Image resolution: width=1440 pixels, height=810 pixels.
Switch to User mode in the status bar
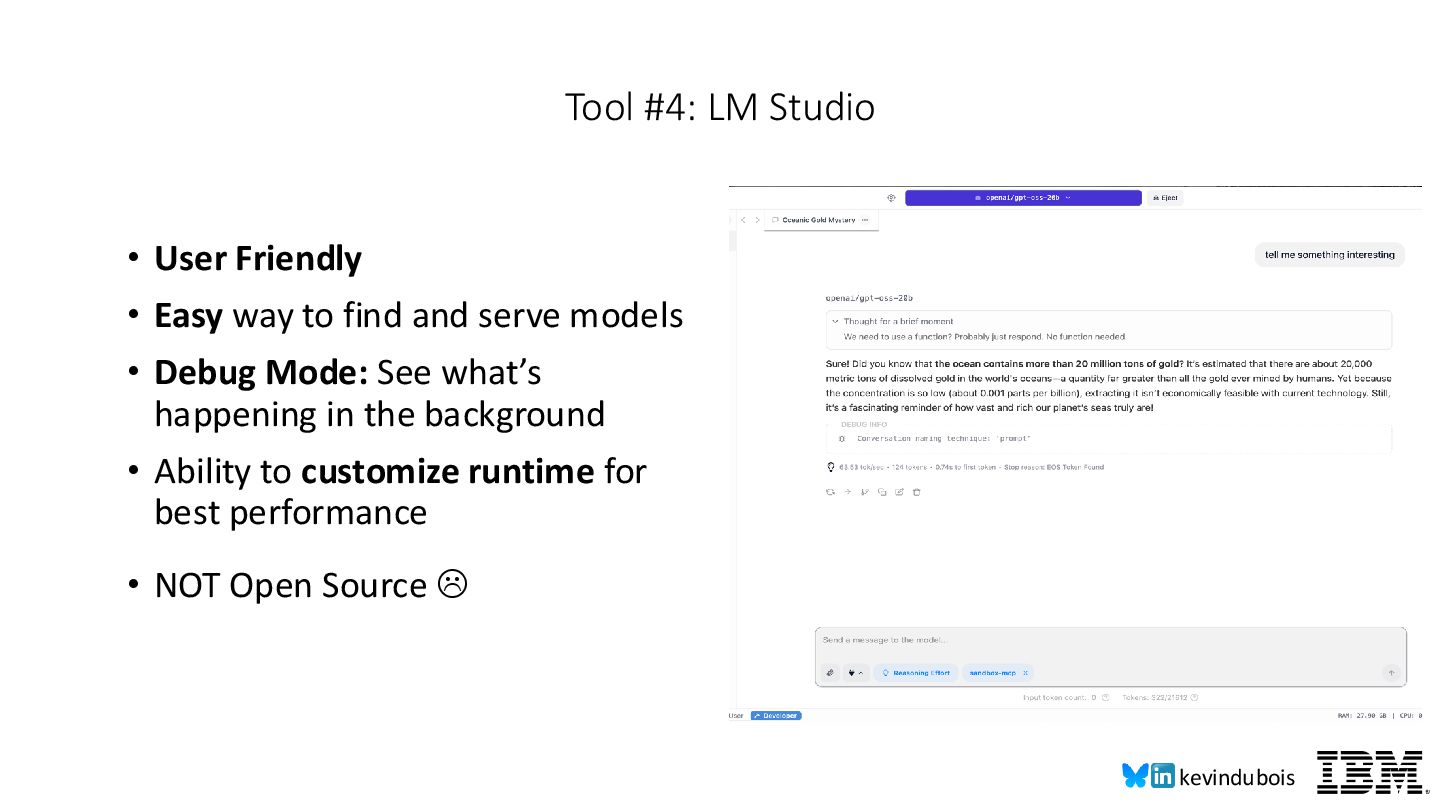coord(736,716)
